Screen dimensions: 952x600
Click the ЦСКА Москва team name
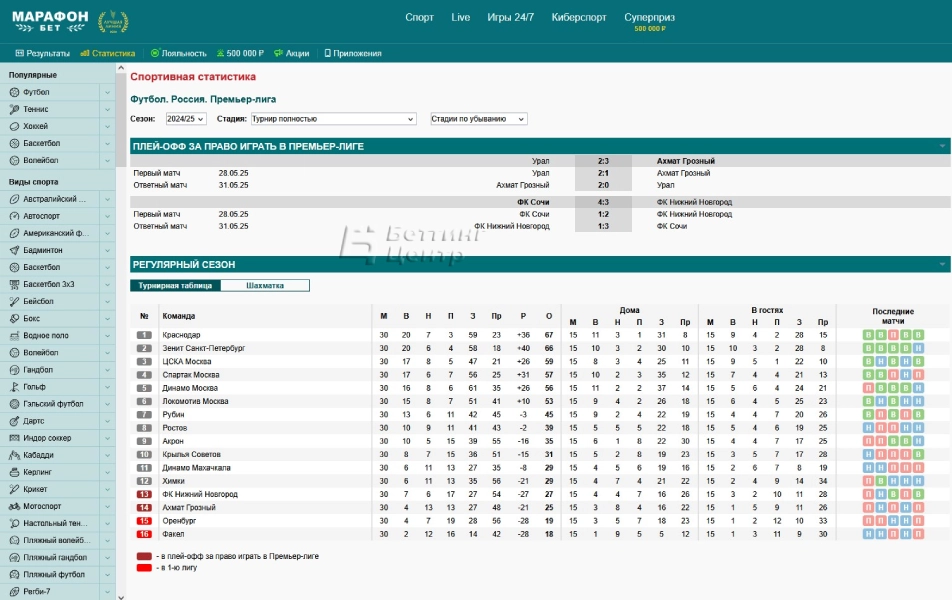pos(186,362)
